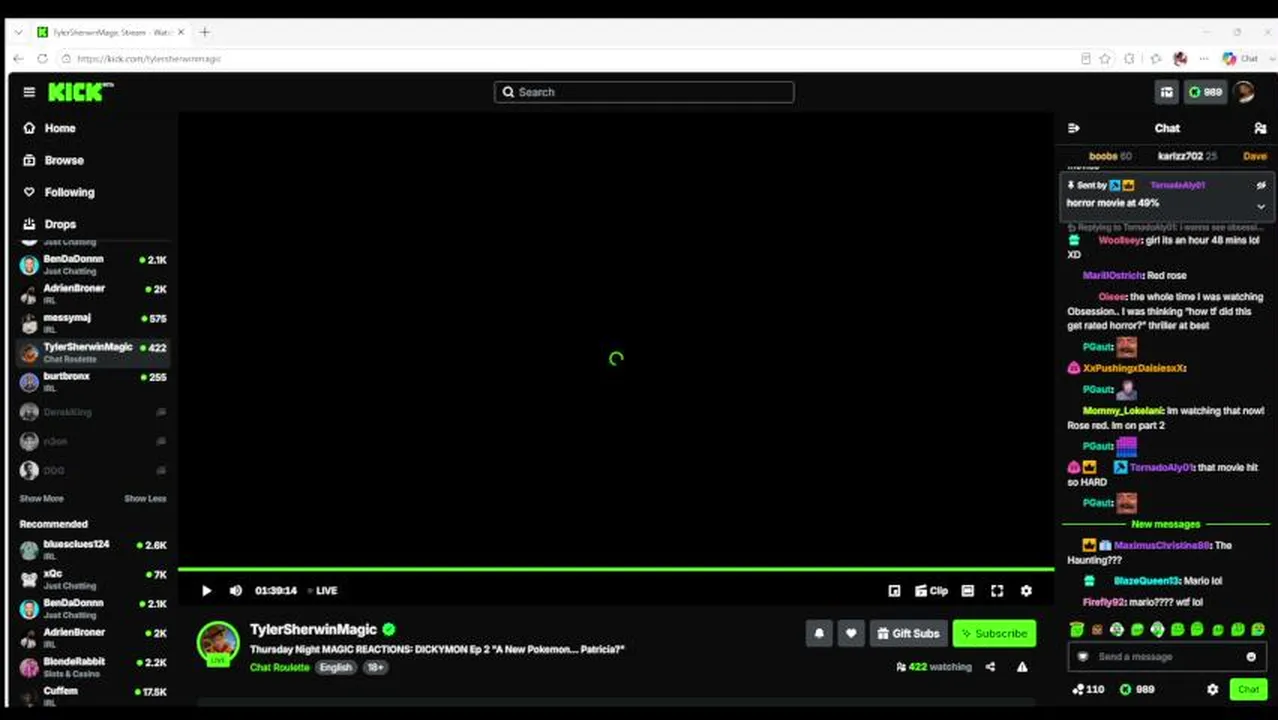The width and height of the screenshot is (1278, 720).
Task: Open messymaj channel in Following list
Action: pyautogui.click(x=93, y=322)
